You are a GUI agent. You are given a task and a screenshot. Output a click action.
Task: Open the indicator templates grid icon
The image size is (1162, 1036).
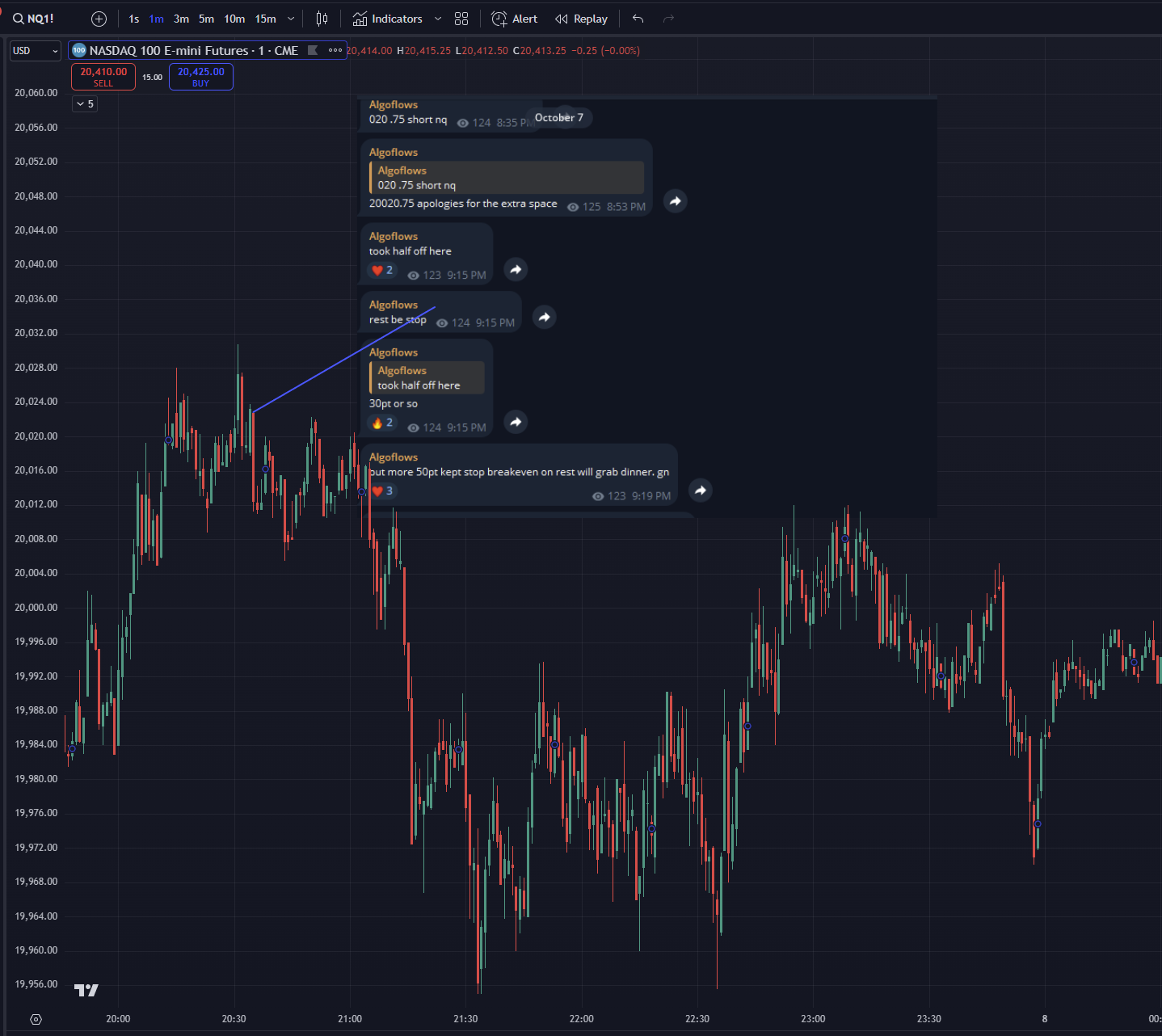pyautogui.click(x=461, y=19)
